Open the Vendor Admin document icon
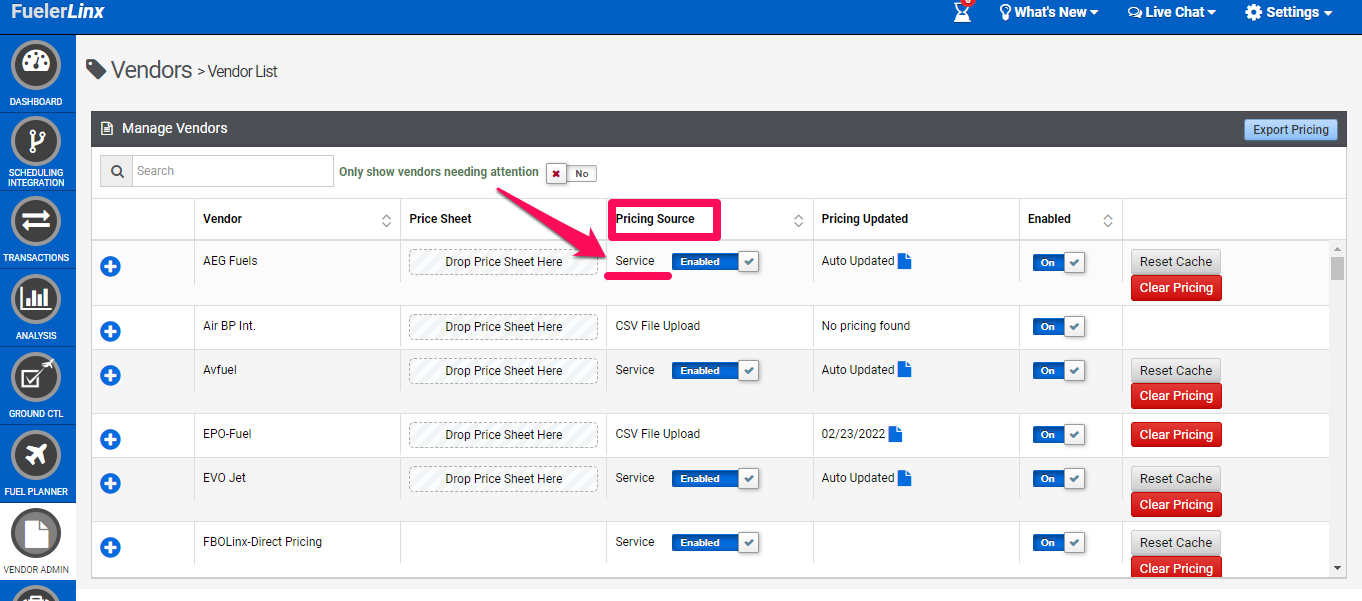 point(36,534)
